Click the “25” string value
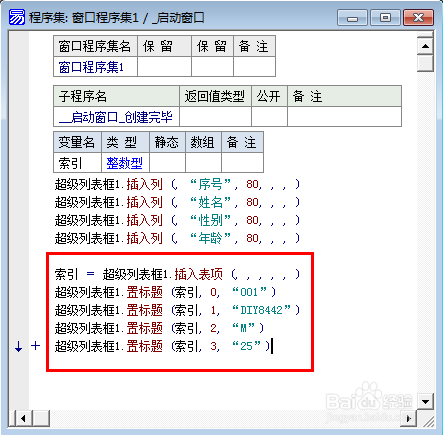 click(246, 346)
